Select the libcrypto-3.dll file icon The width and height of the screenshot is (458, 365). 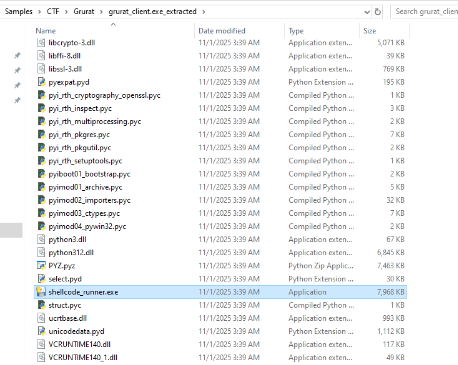(41, 43)
